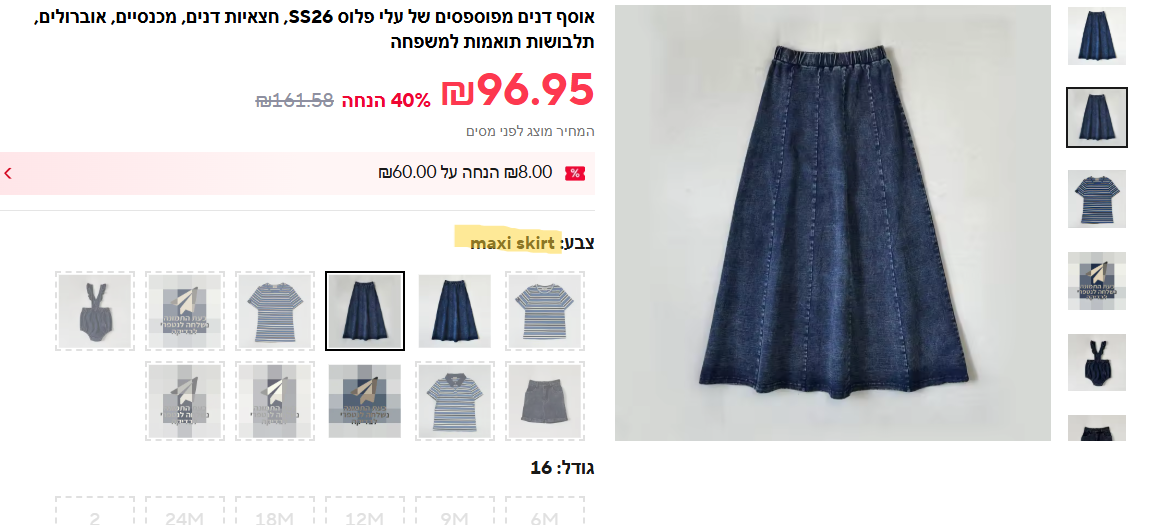The image size is (1156, 525).
Task: Open the suspender romper thumbnail in gallery strip
Action: pos(1097,363)
